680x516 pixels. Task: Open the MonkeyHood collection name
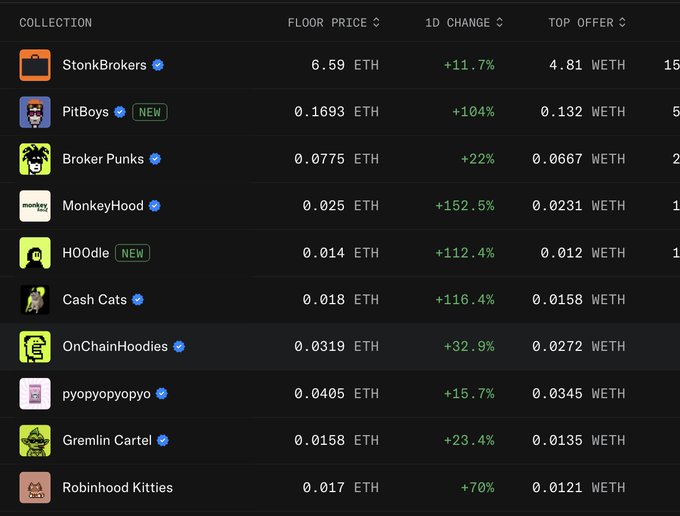click(103, 206)
